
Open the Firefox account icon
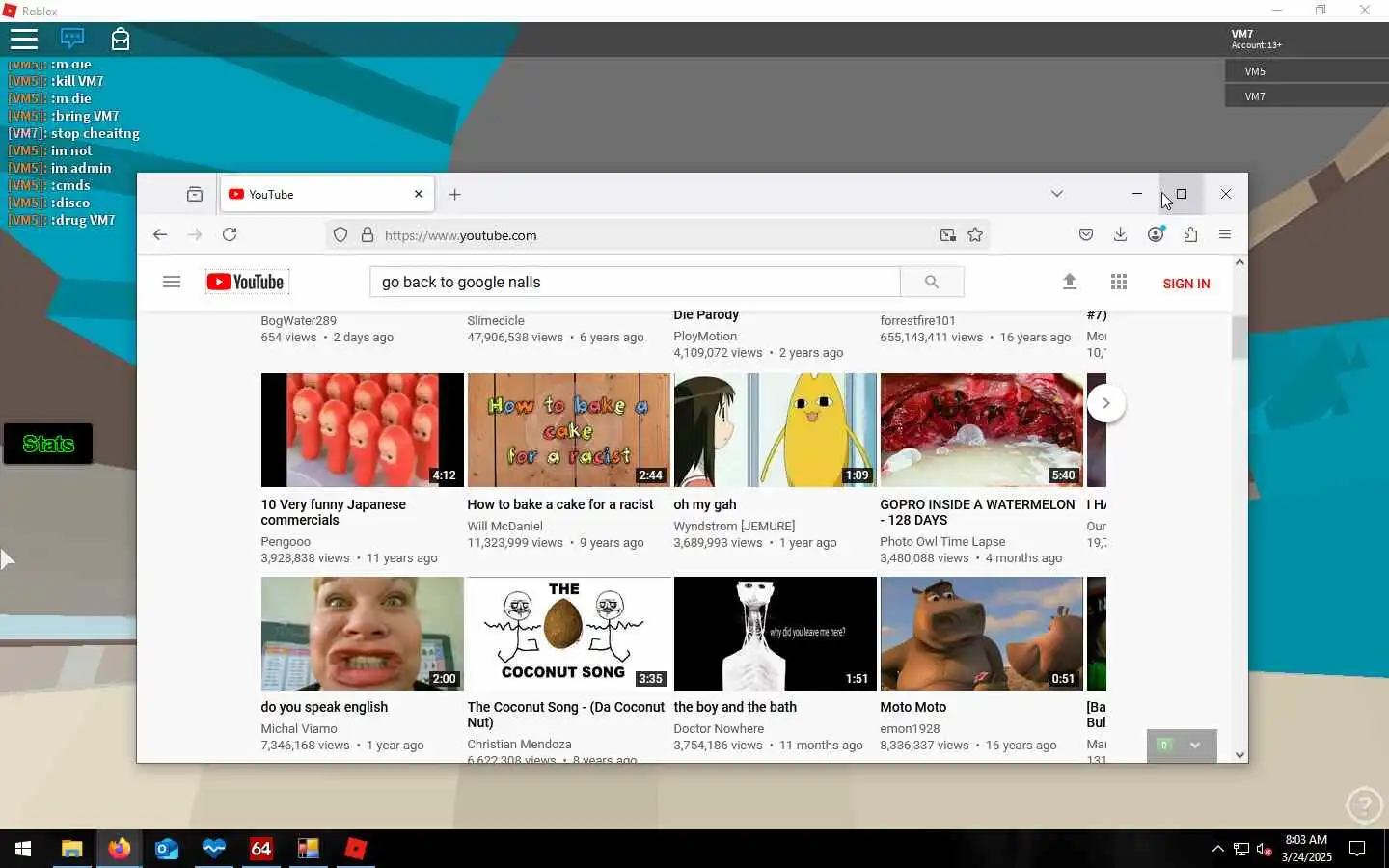point(1156,234)
